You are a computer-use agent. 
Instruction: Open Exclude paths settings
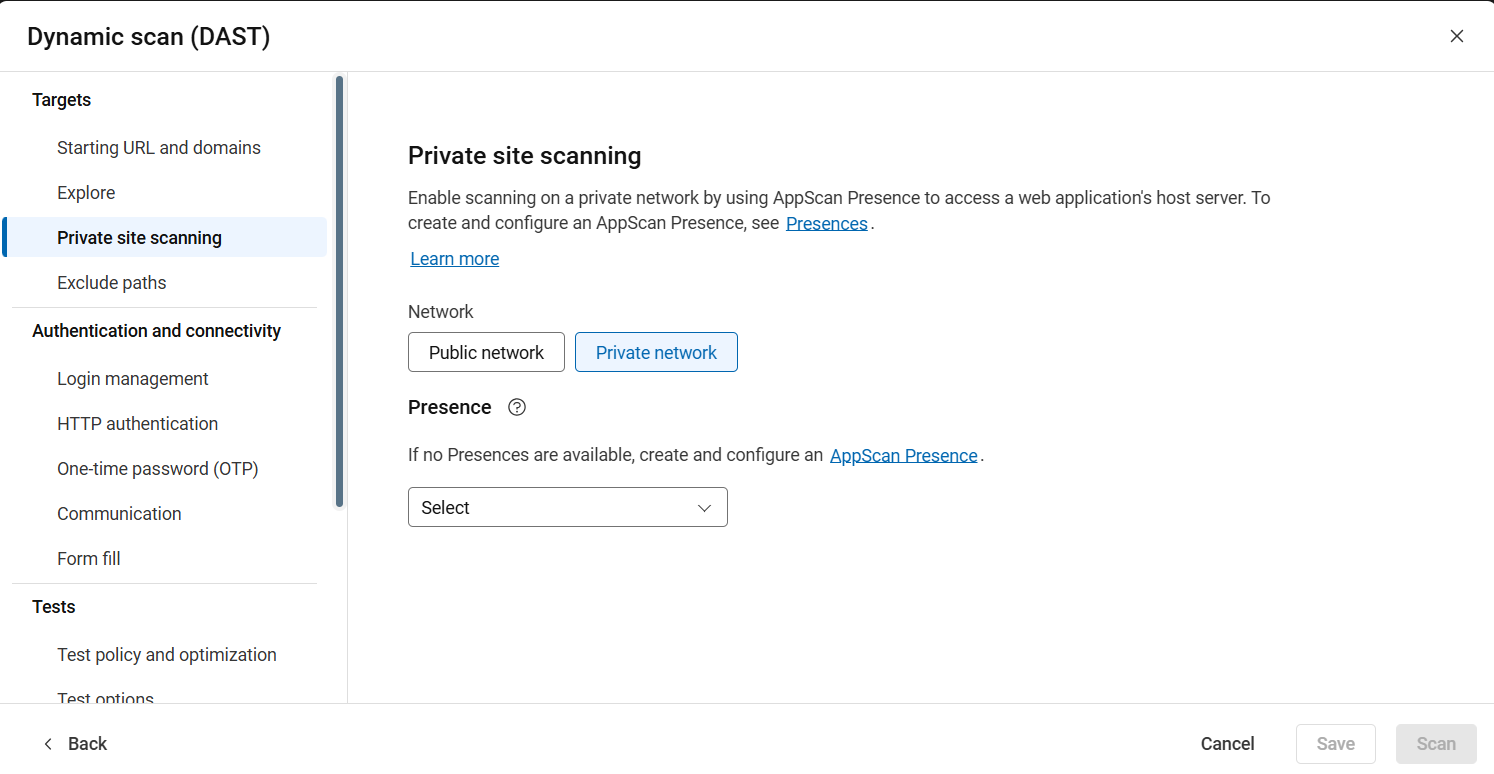pyautogui.click(x=112, y=283)
